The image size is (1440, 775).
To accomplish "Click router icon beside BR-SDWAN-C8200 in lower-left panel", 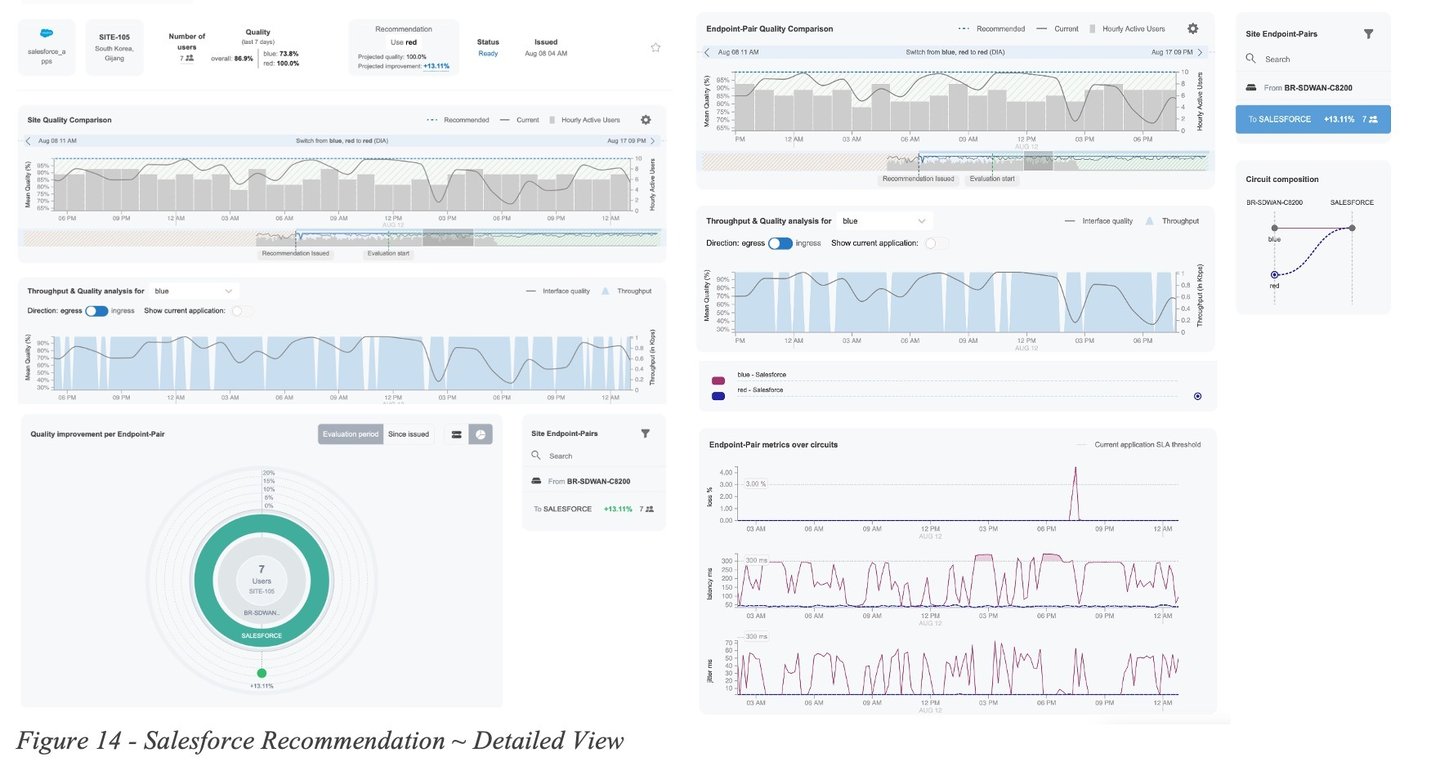I will point(537,481).
